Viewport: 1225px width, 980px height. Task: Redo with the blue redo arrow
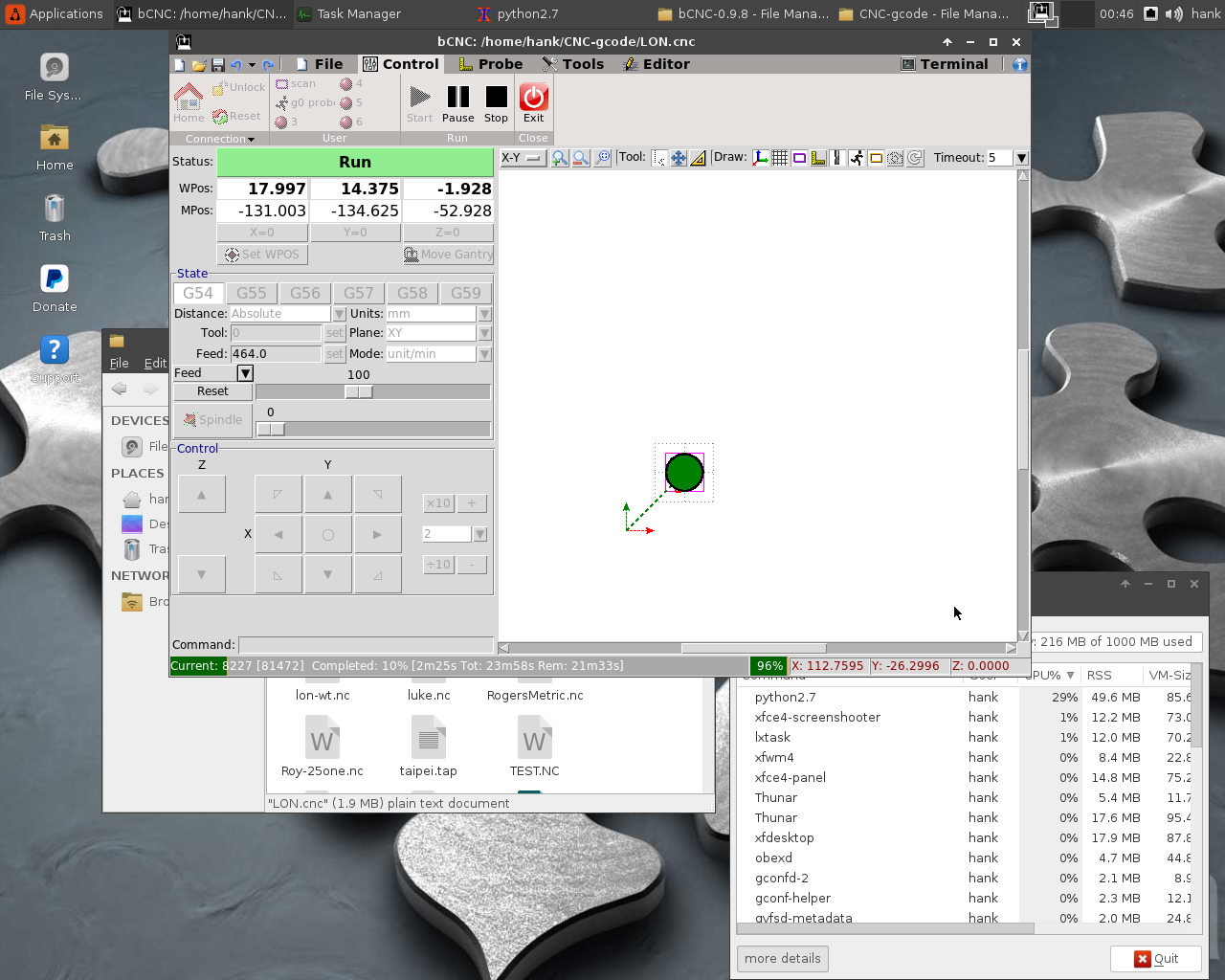[268, 65]
